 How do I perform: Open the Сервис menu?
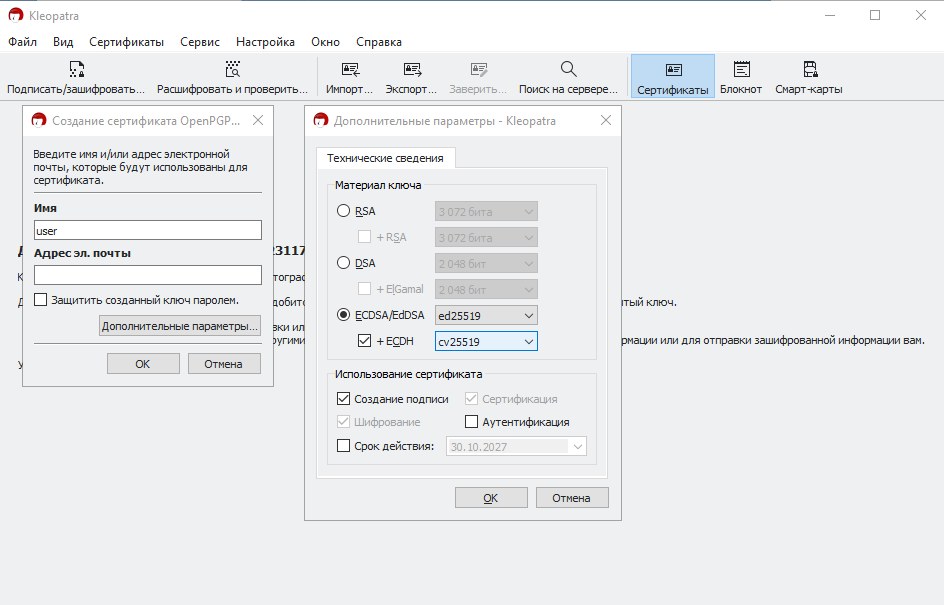tap(200, 42)
